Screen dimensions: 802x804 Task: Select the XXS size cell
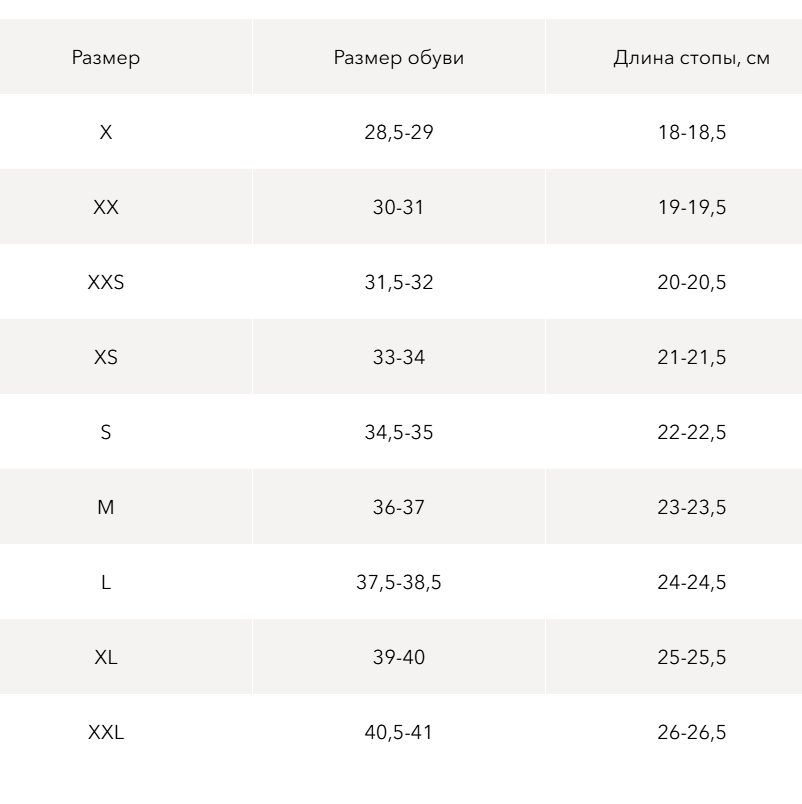106,283
